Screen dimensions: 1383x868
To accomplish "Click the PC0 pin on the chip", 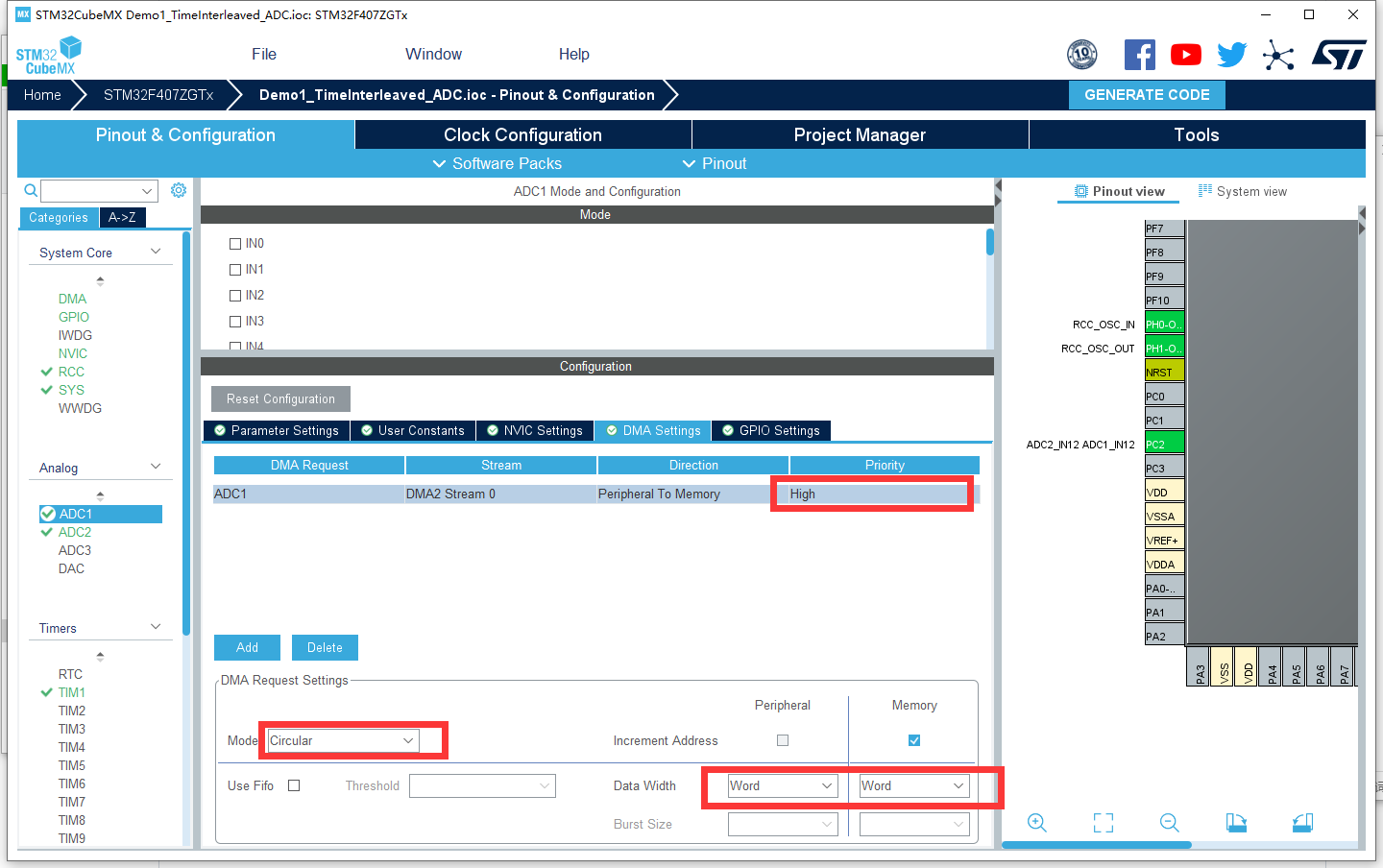I will pyautogui.click(x=1164, y=396).
